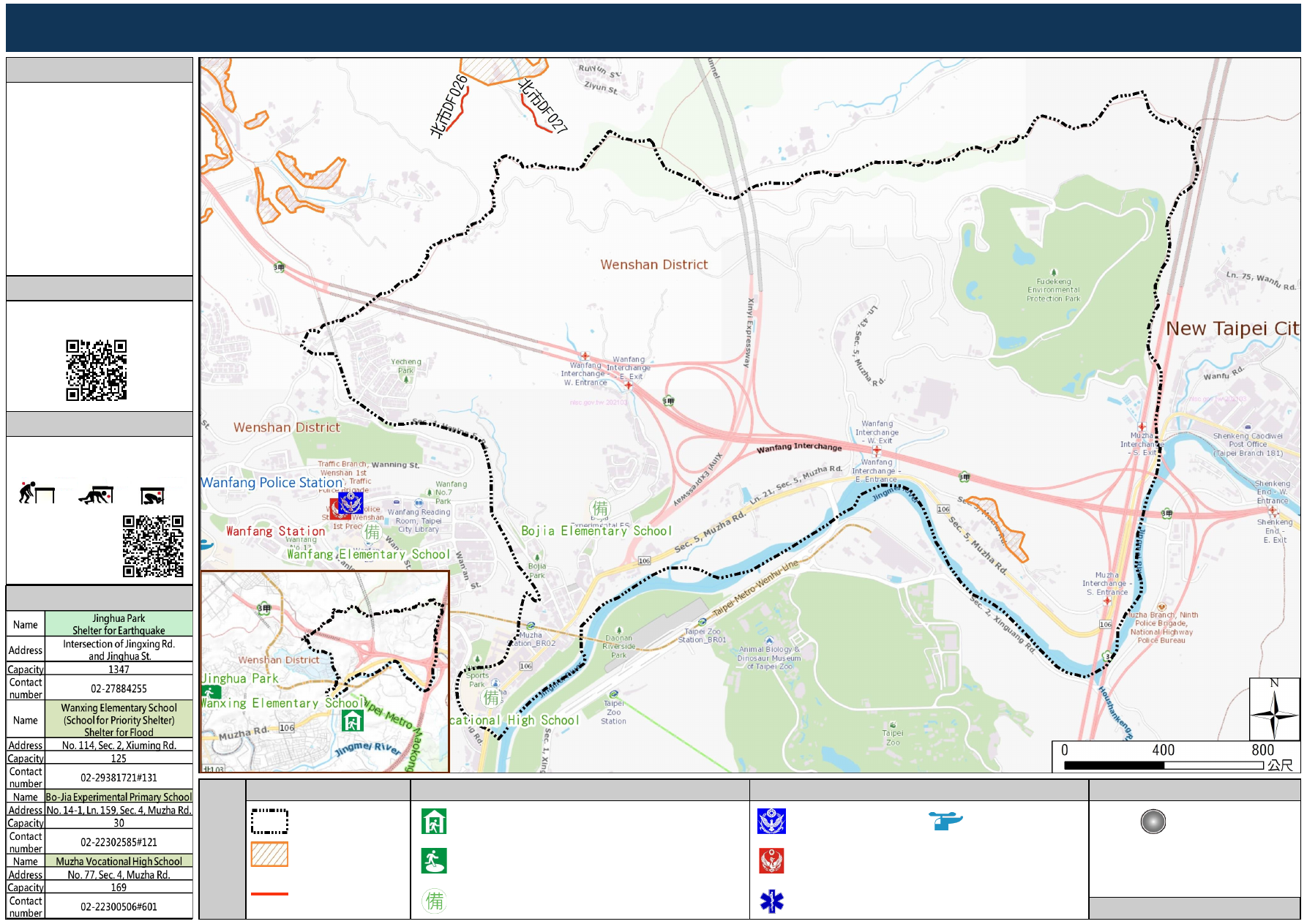The height and width of the screenshot is (924, 1307).
Task: Click the contact number '02-27884255'
Action: click(x=119, y=688)
